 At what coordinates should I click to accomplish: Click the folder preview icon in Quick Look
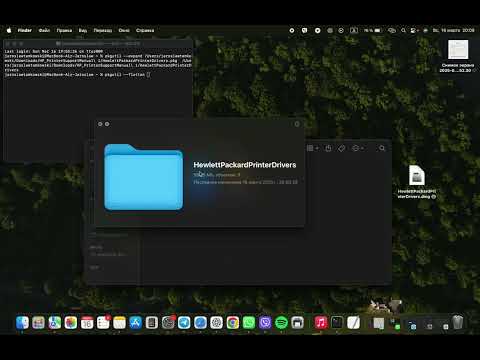144,177
